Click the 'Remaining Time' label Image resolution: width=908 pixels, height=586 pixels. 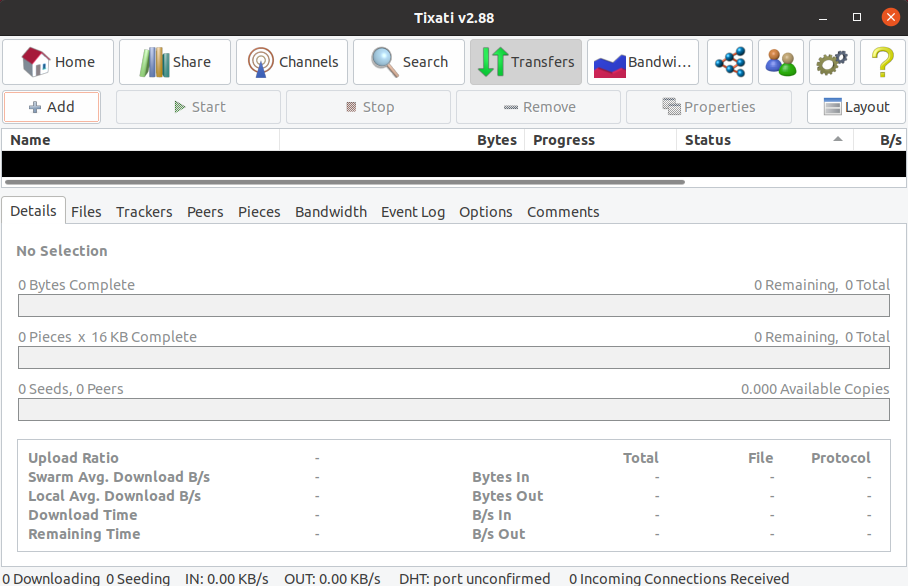pos(85,534)
